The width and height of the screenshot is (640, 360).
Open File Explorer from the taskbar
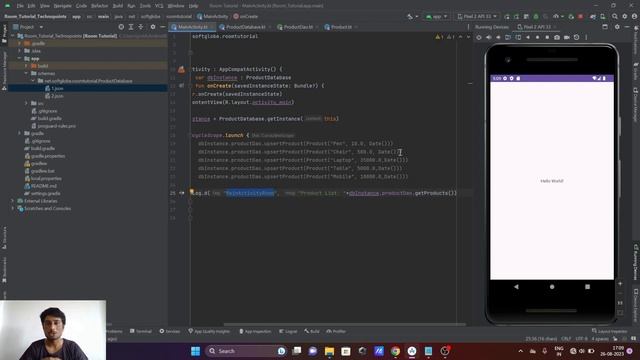tap(329, 351)
